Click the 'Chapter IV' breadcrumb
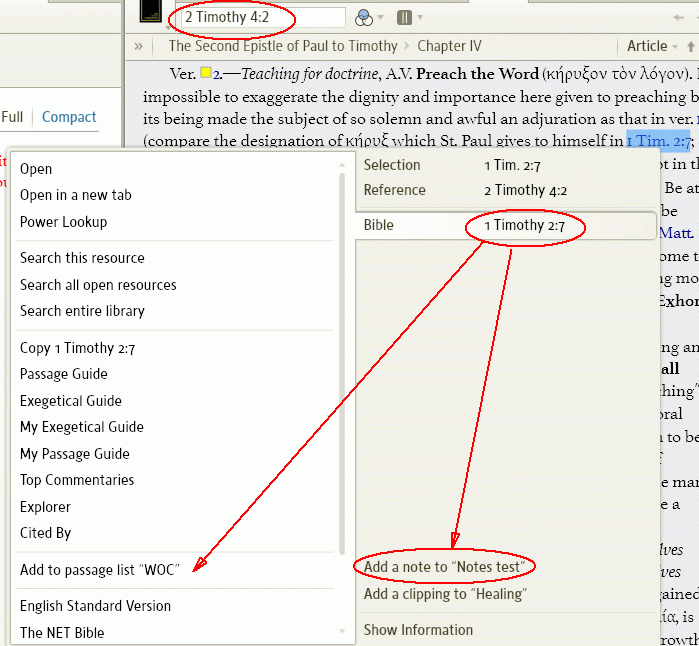 point(449,46)
